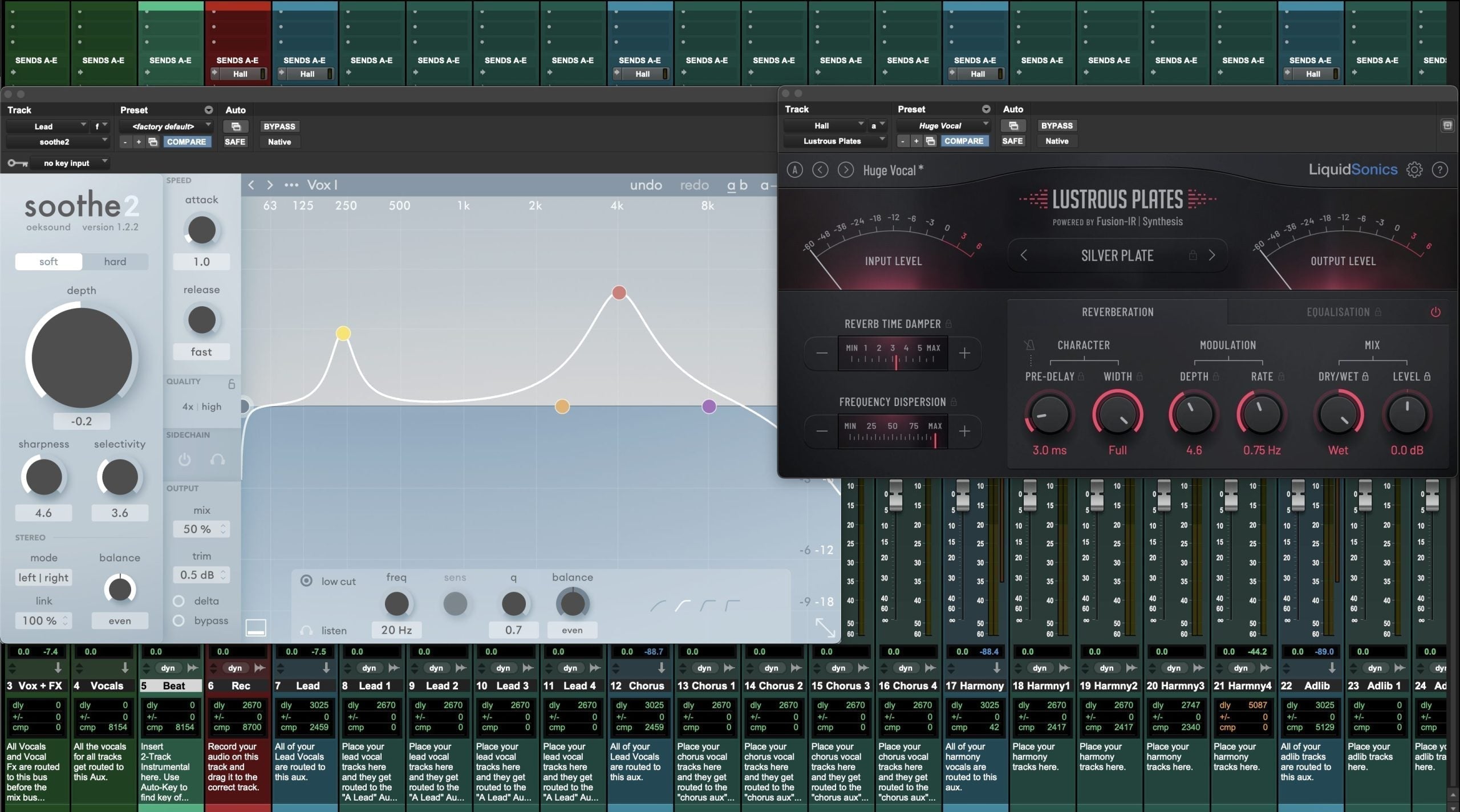This screenshot has height=812, width=1460.
Task: Click the A/B preset icon in Lustrous Plates
Action: 794,169
